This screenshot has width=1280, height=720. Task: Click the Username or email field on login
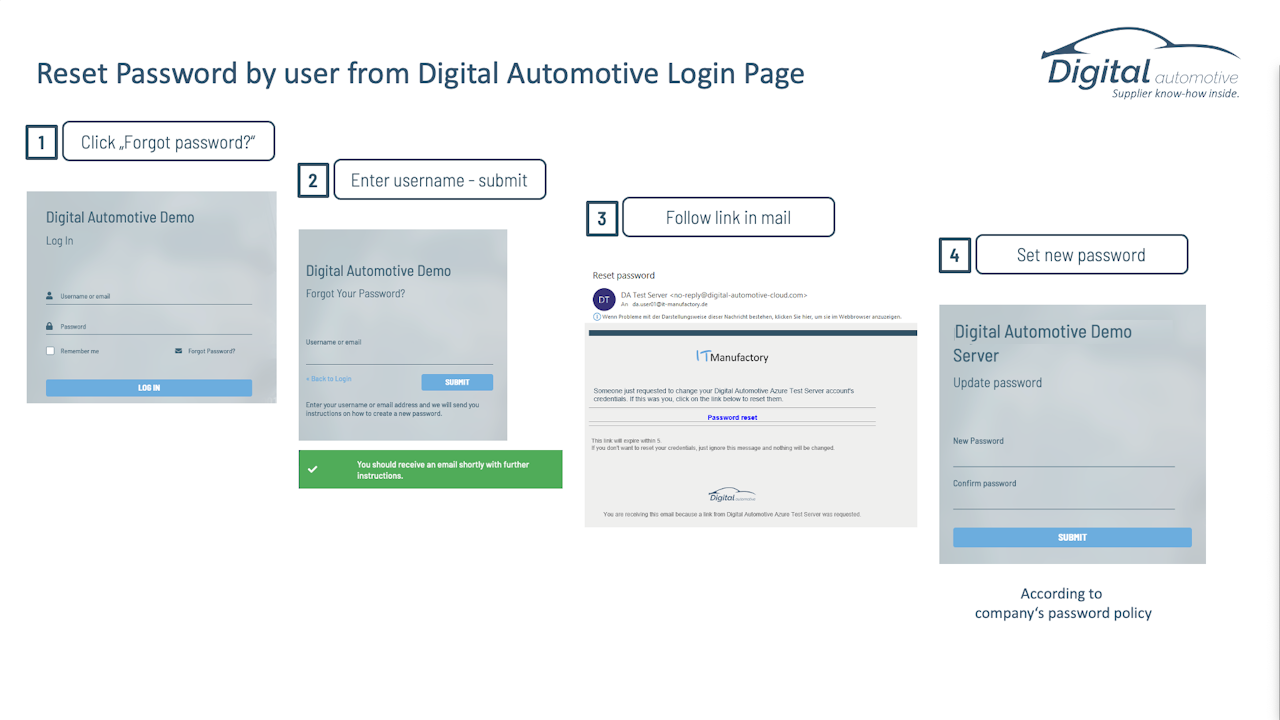pos(149,296)
